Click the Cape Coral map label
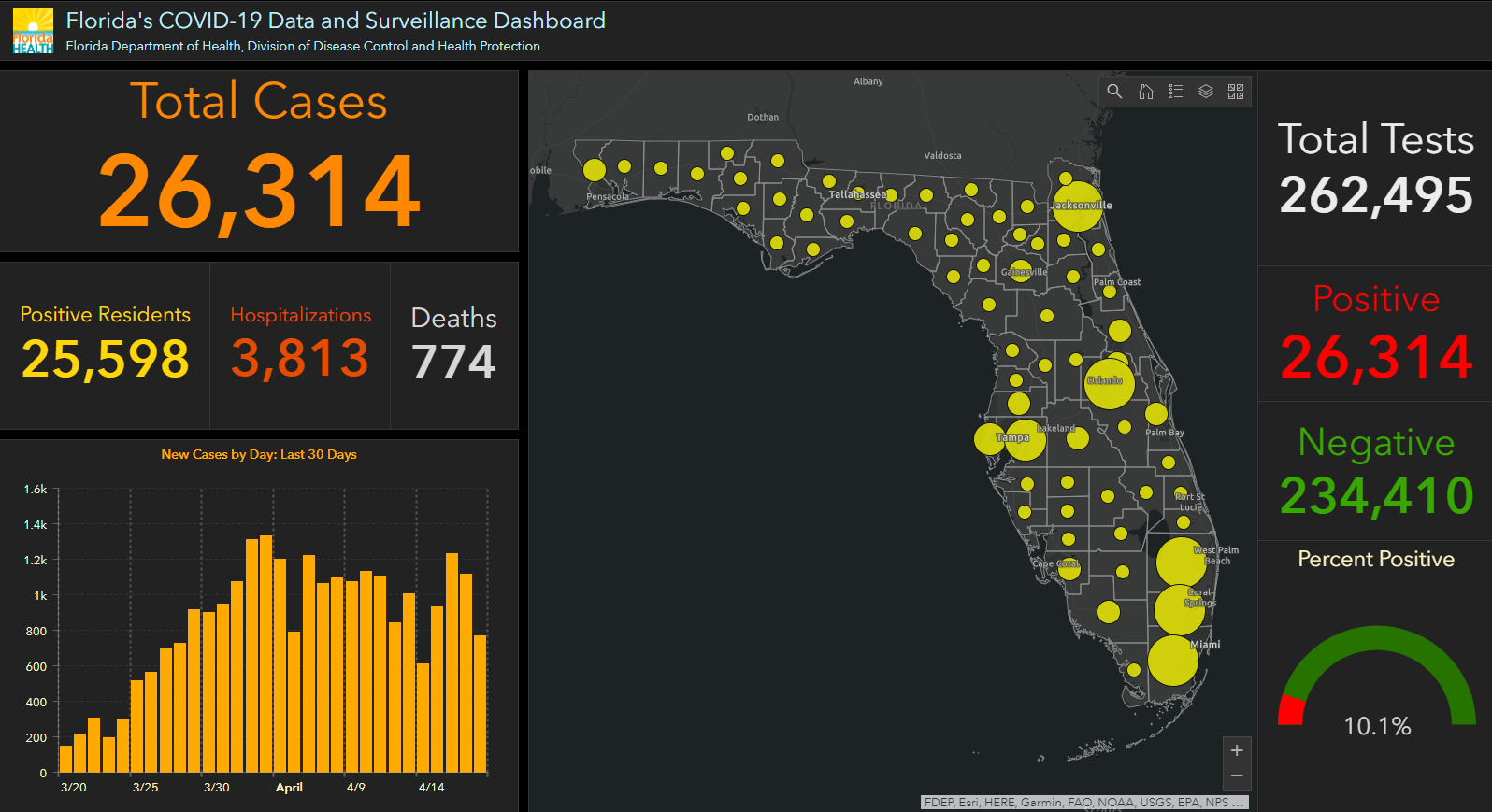The height and width of the screenshot is (812, 1492). click(x=1055, y=563)
